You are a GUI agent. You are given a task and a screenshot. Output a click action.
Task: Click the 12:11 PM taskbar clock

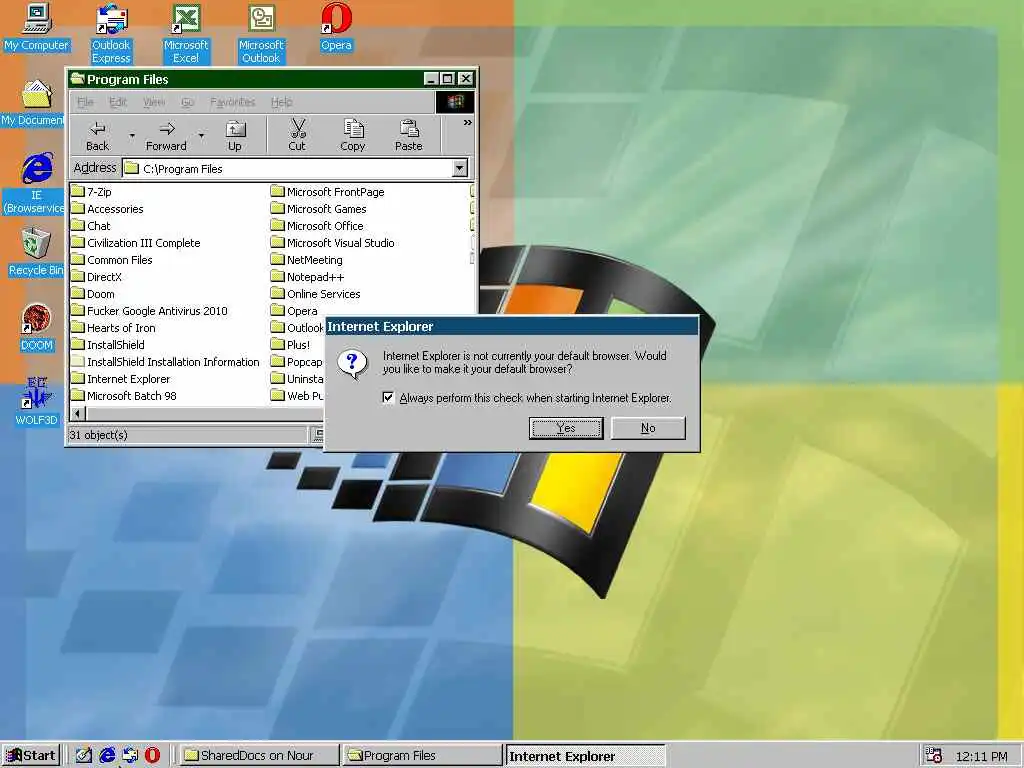pyautogui.click(x=981, y=756)
